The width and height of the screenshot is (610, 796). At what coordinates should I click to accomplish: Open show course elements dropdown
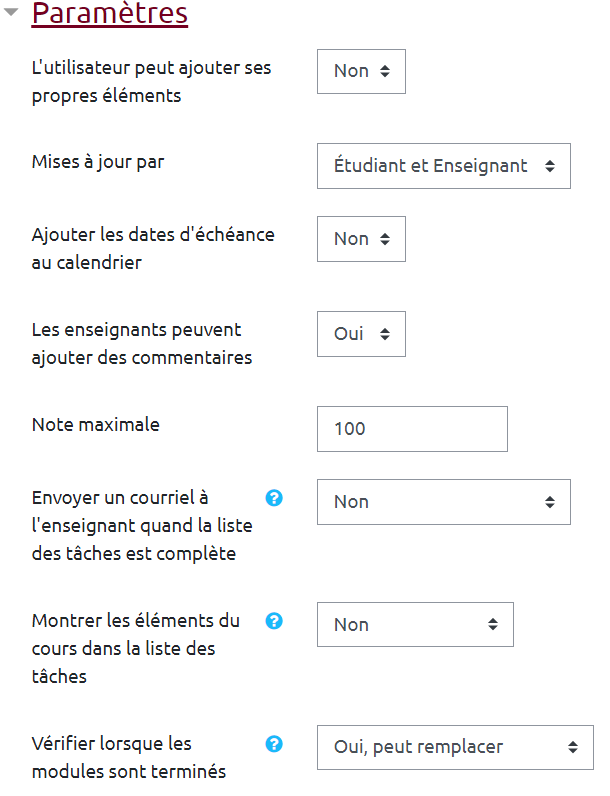[415, 624]
